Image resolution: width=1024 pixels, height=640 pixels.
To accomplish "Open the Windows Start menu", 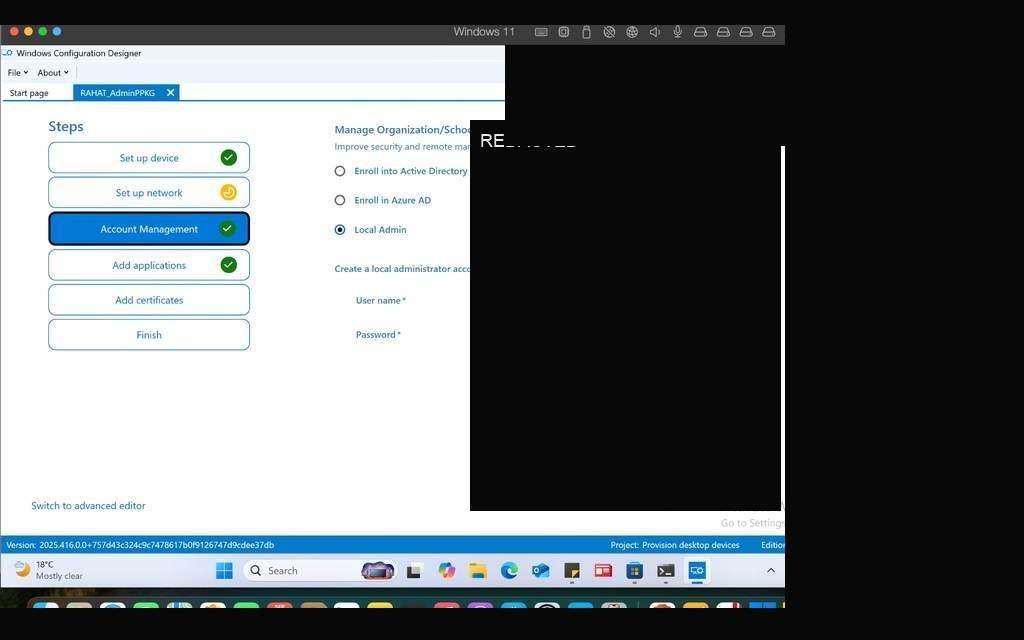I will pos(224,571).
